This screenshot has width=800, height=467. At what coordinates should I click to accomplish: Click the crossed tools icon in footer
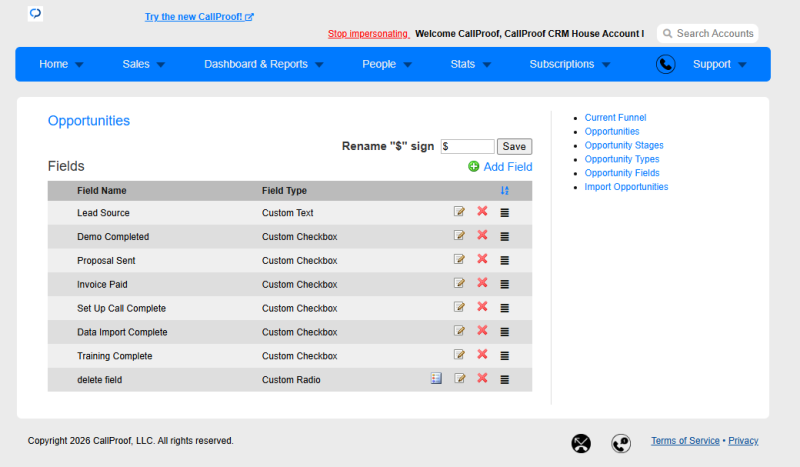point(581,443)
